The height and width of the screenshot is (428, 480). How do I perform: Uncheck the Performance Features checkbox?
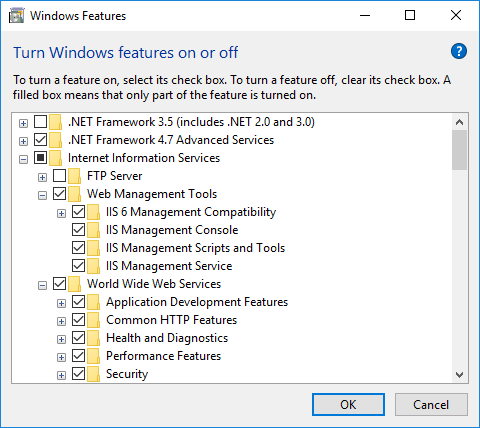point(78,356)
